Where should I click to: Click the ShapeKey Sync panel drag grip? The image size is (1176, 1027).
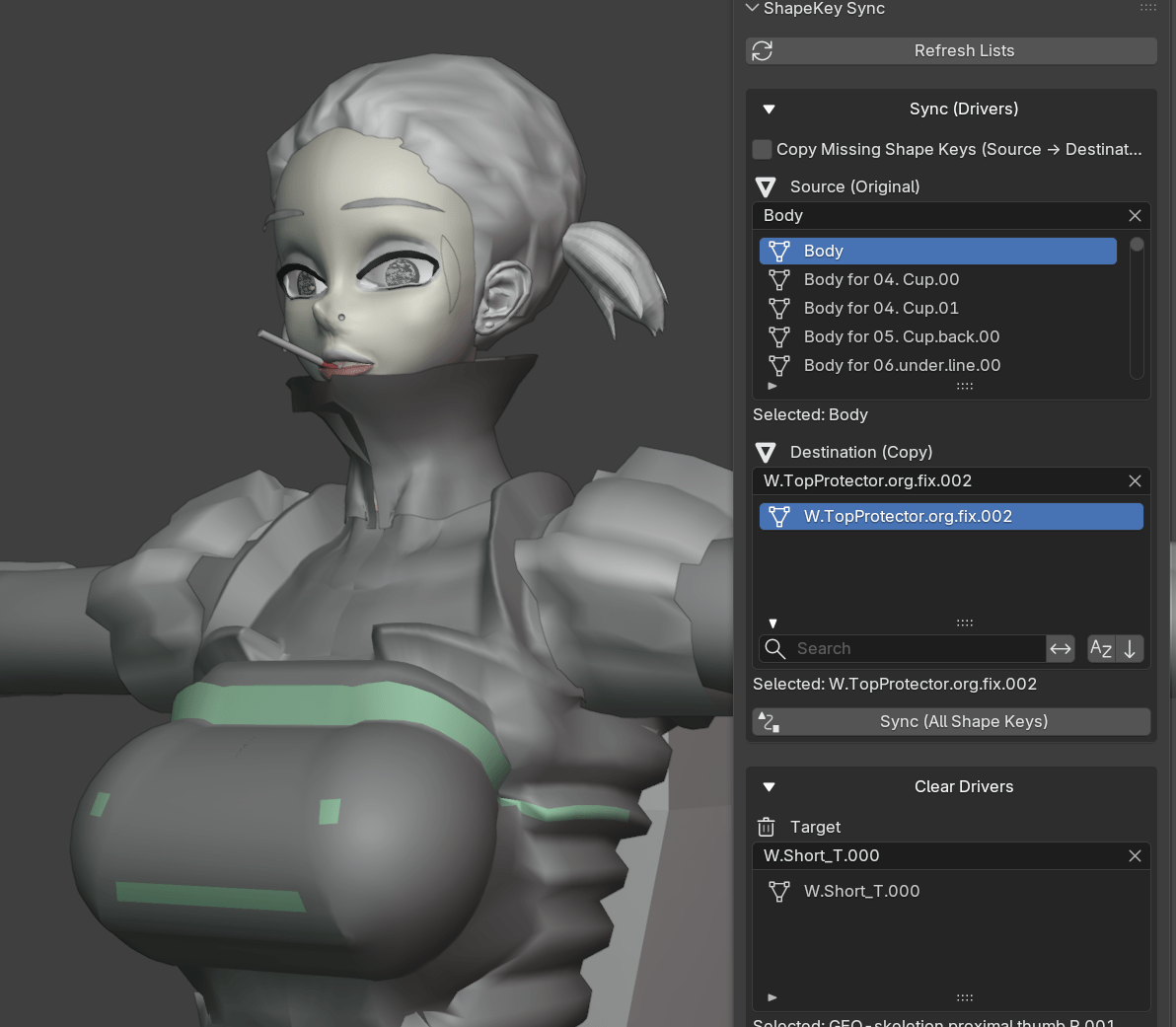(1148, 8)
